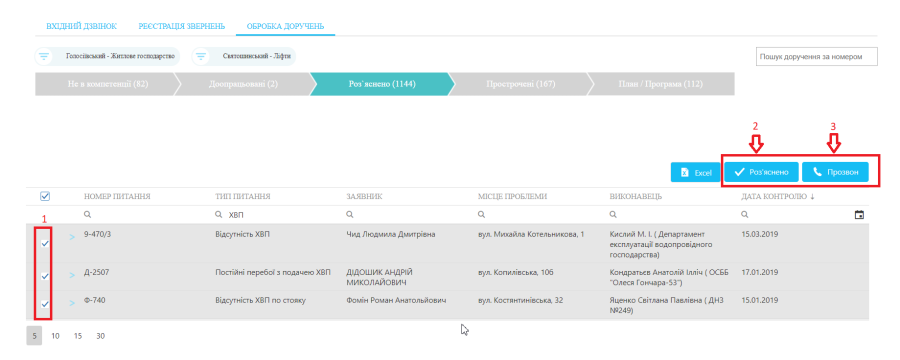Set page size to 30
Screen dimensions: 900x360
click(100, 336)
